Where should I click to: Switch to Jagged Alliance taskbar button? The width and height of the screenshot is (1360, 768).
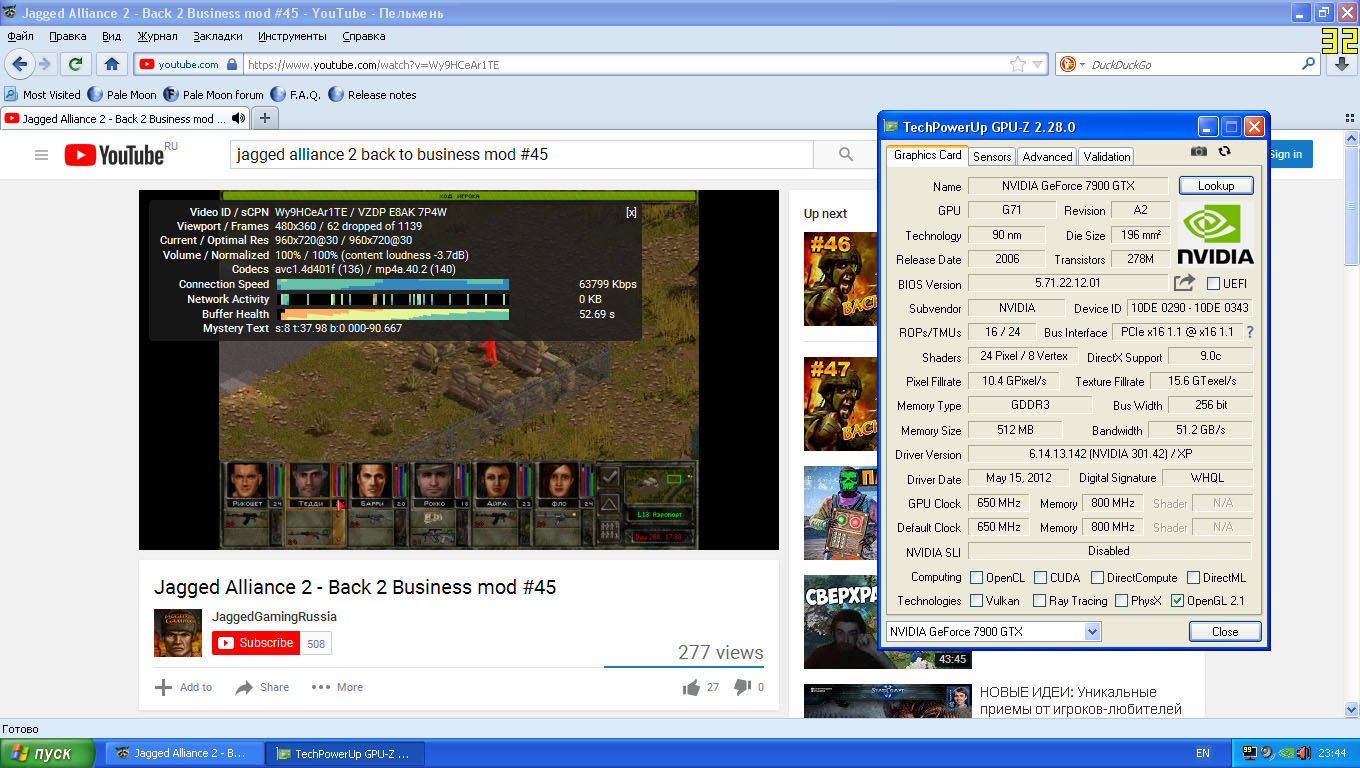pyautogui.click(x=185, y=753)
